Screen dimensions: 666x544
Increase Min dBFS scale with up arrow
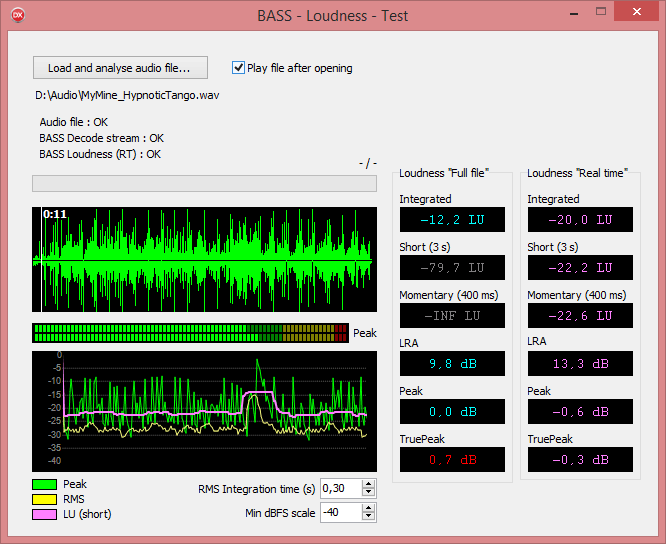pos(369,508)
